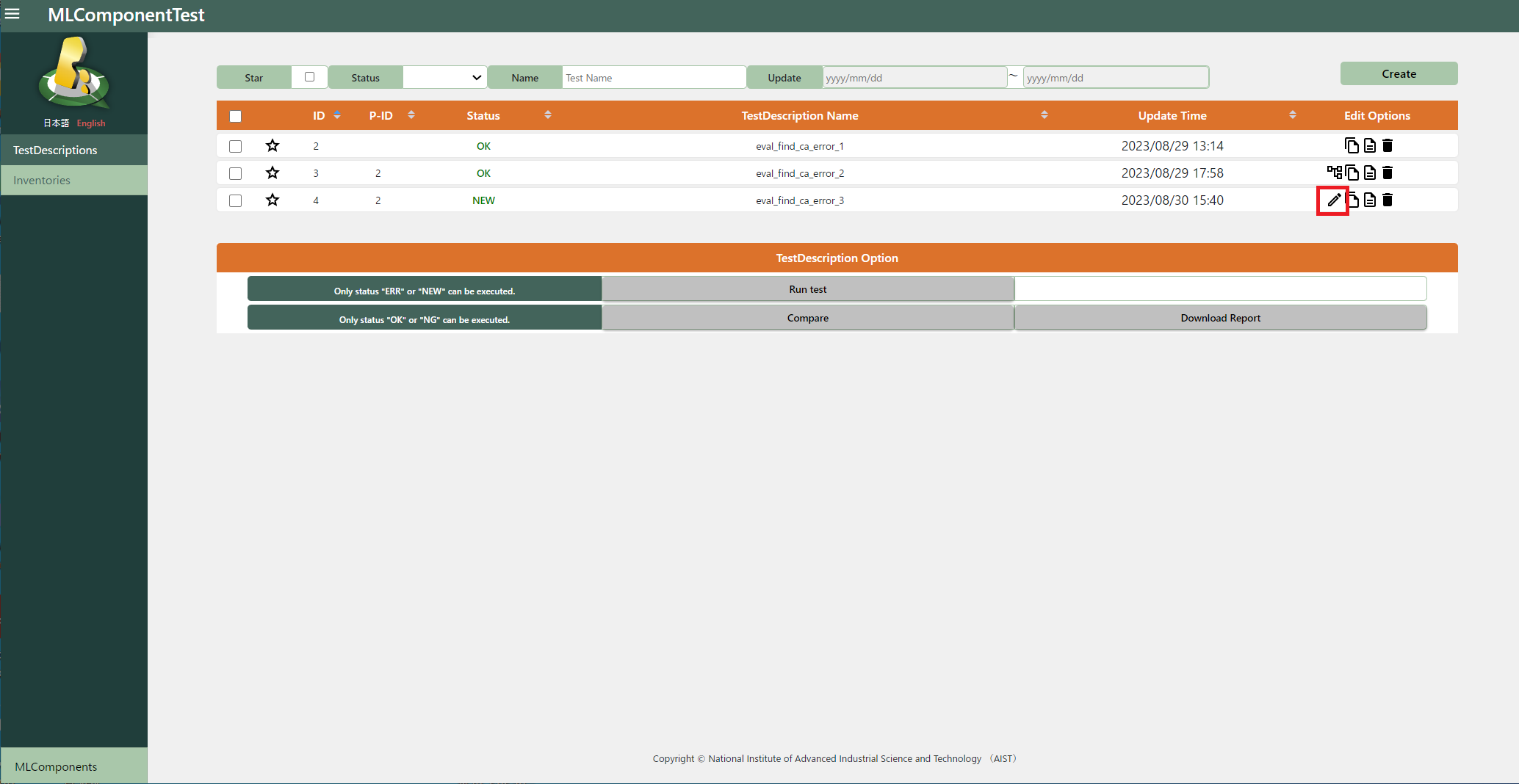Sort the table by ID column arrows
Screen dimensions: 1519x784
337,115
